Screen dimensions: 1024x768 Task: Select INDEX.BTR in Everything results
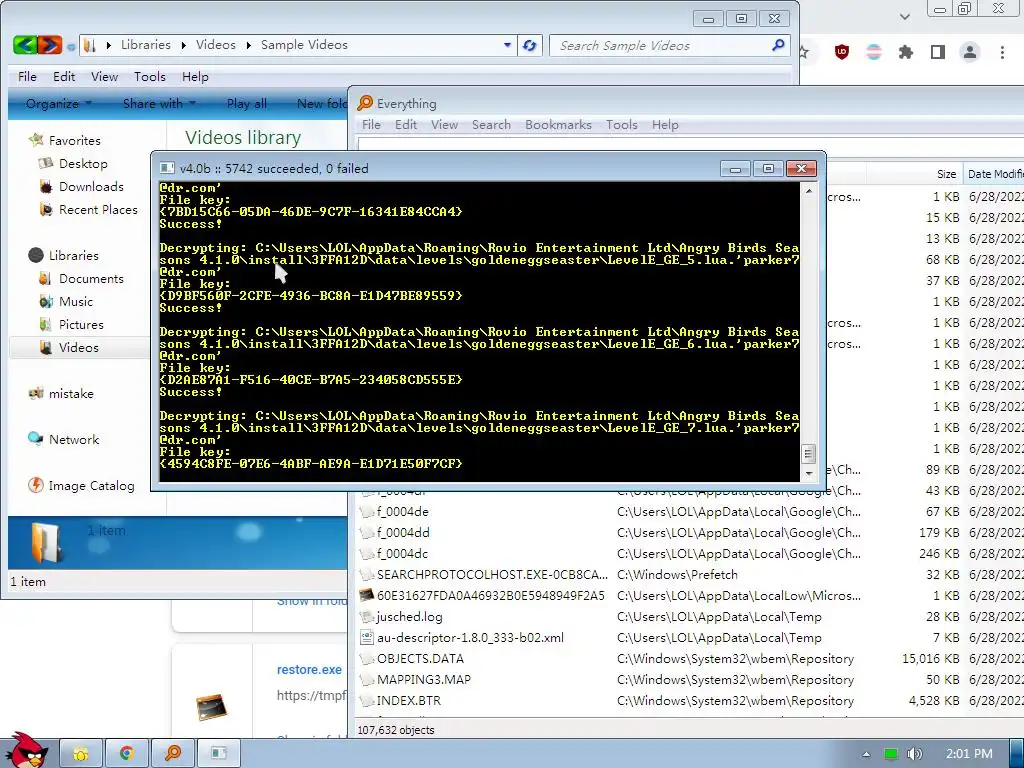409,701
